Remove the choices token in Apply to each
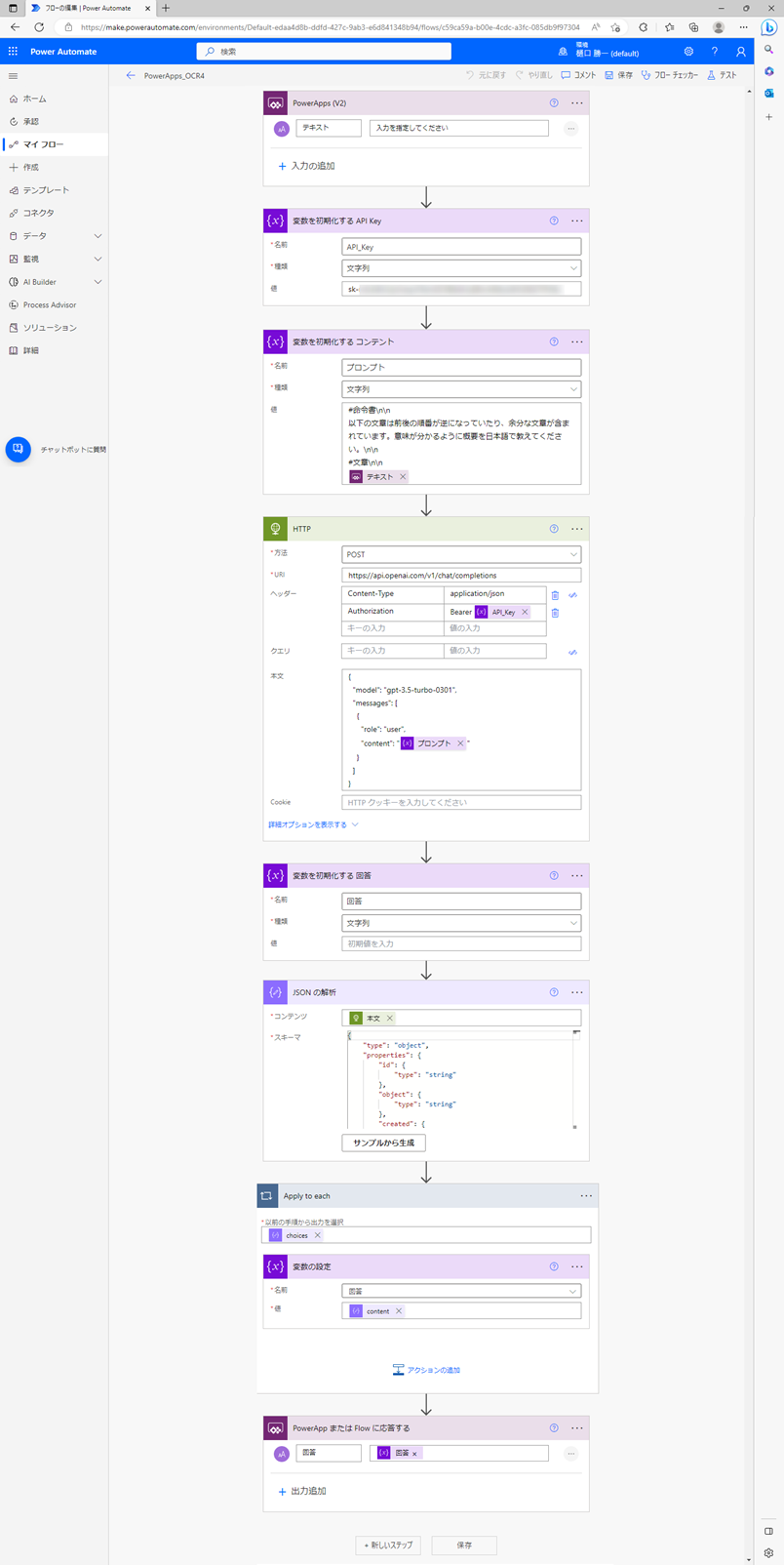Image resolution: width=784 pixels, height=1565 pixels. pos(317,1235)
